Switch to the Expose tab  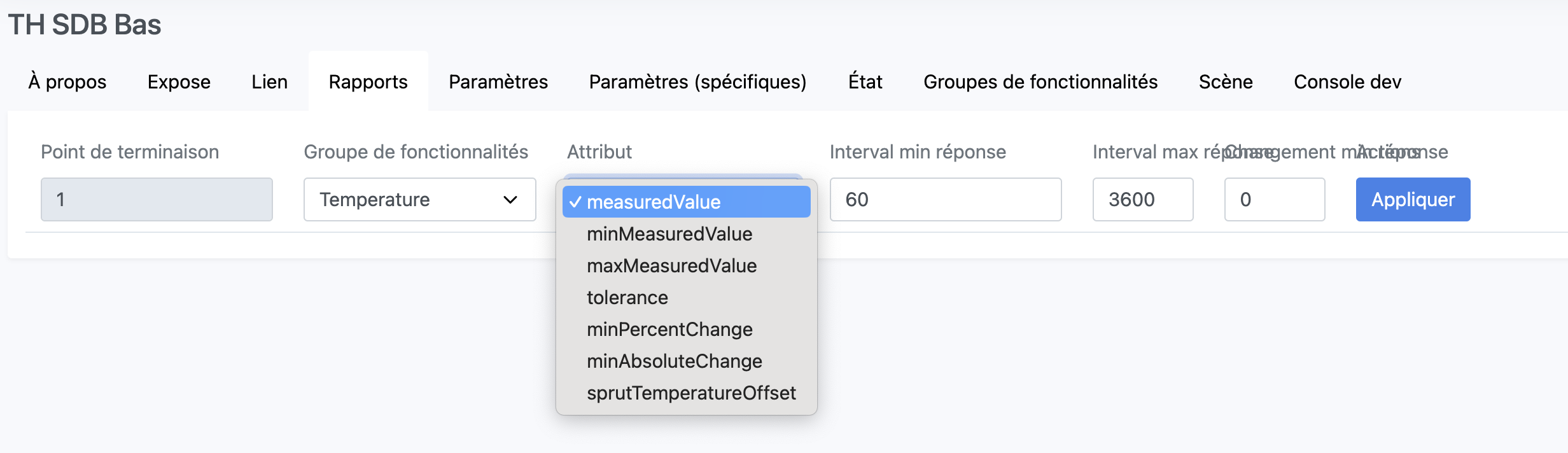(x=179, y=82)
